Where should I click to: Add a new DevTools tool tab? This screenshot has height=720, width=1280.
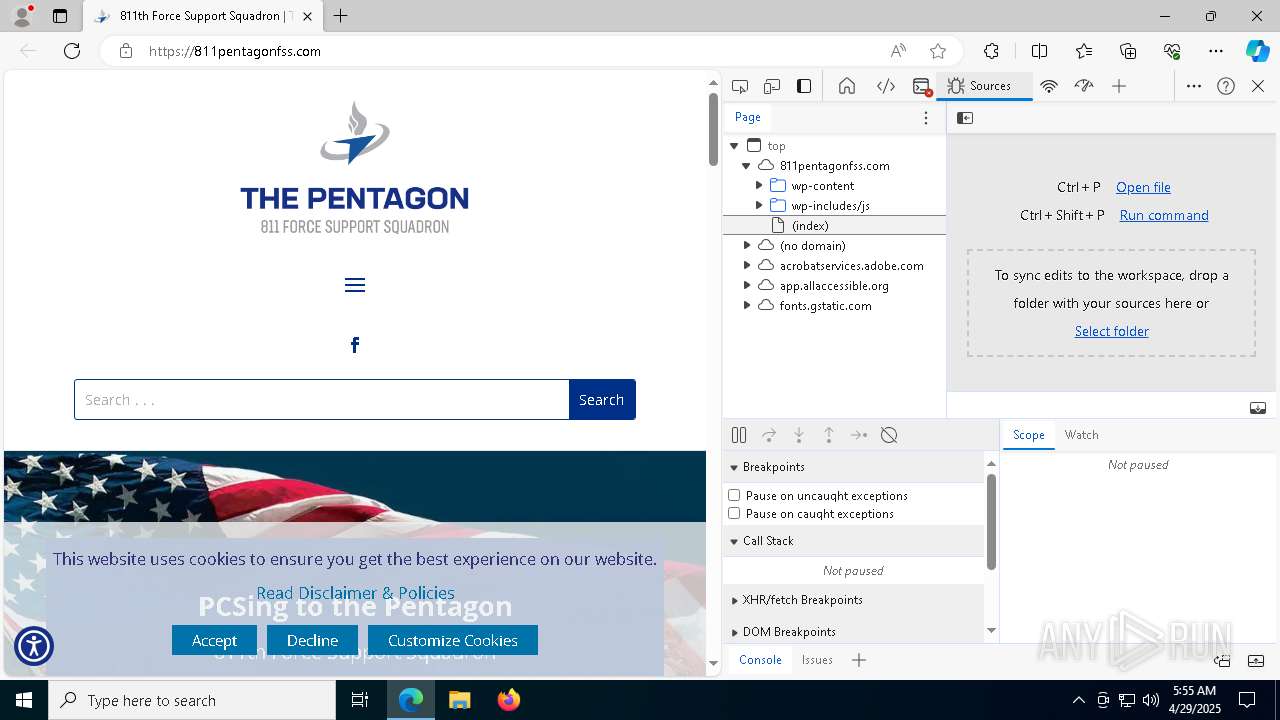pos(1119,86)
